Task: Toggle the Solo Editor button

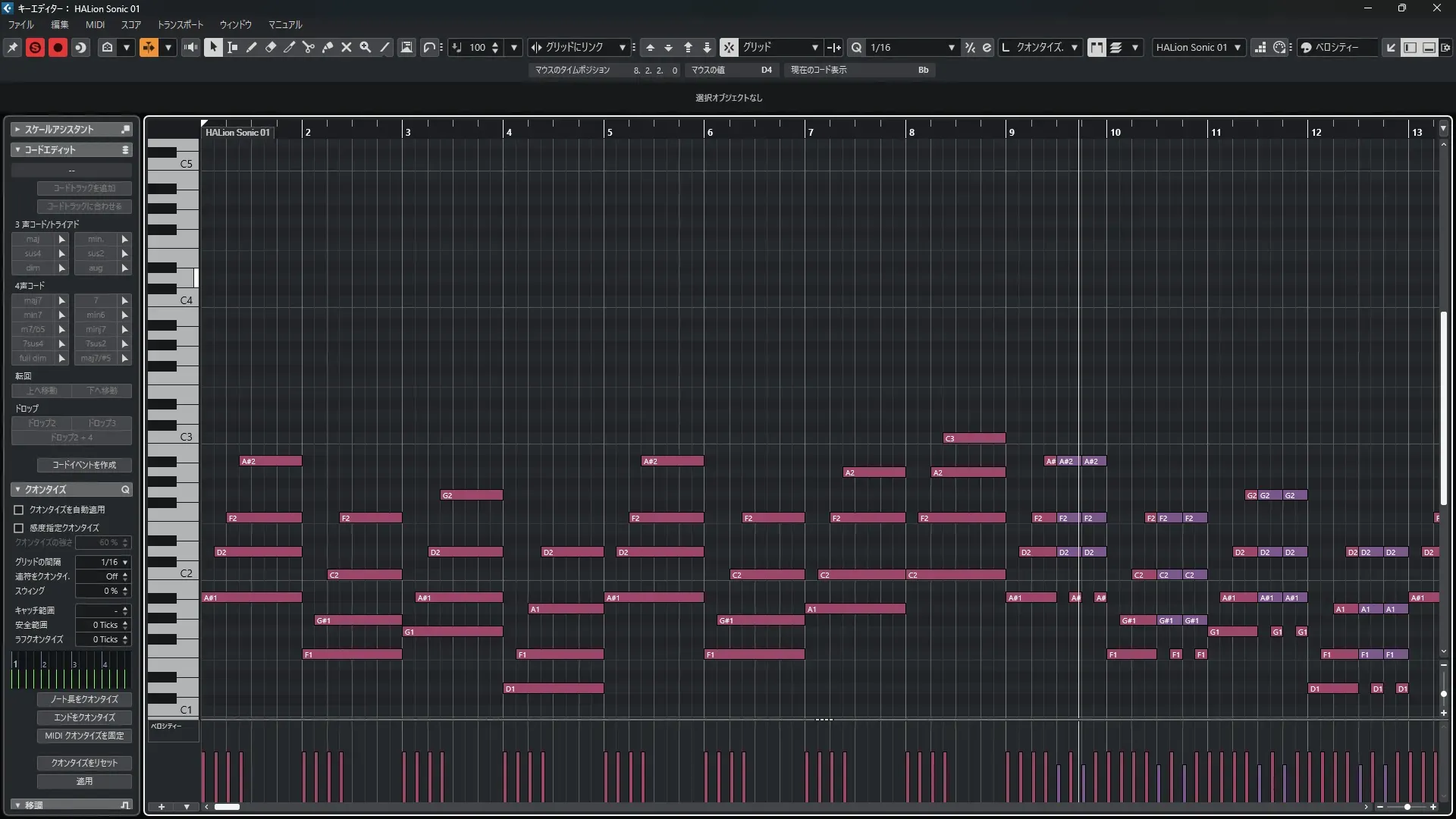Action: click(35, 47)
